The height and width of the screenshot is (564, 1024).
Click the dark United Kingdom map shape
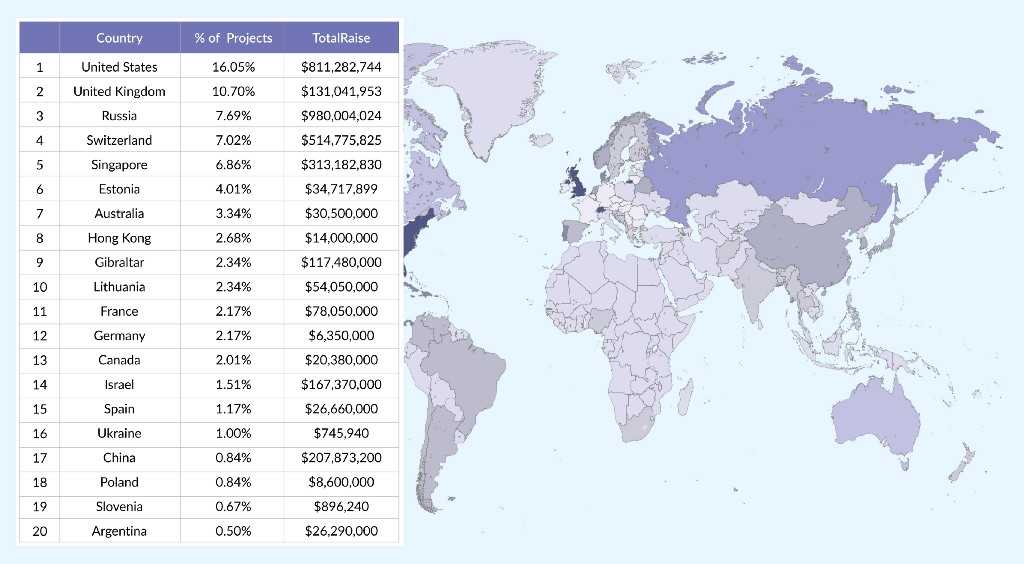[577, 181]
